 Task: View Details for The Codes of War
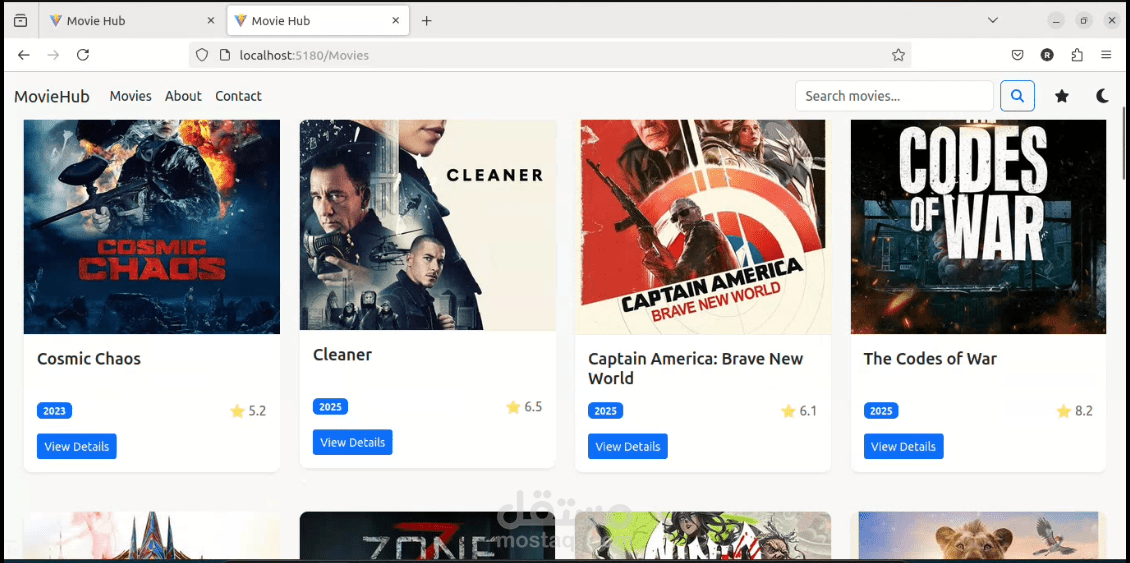[x=904, y=446]
